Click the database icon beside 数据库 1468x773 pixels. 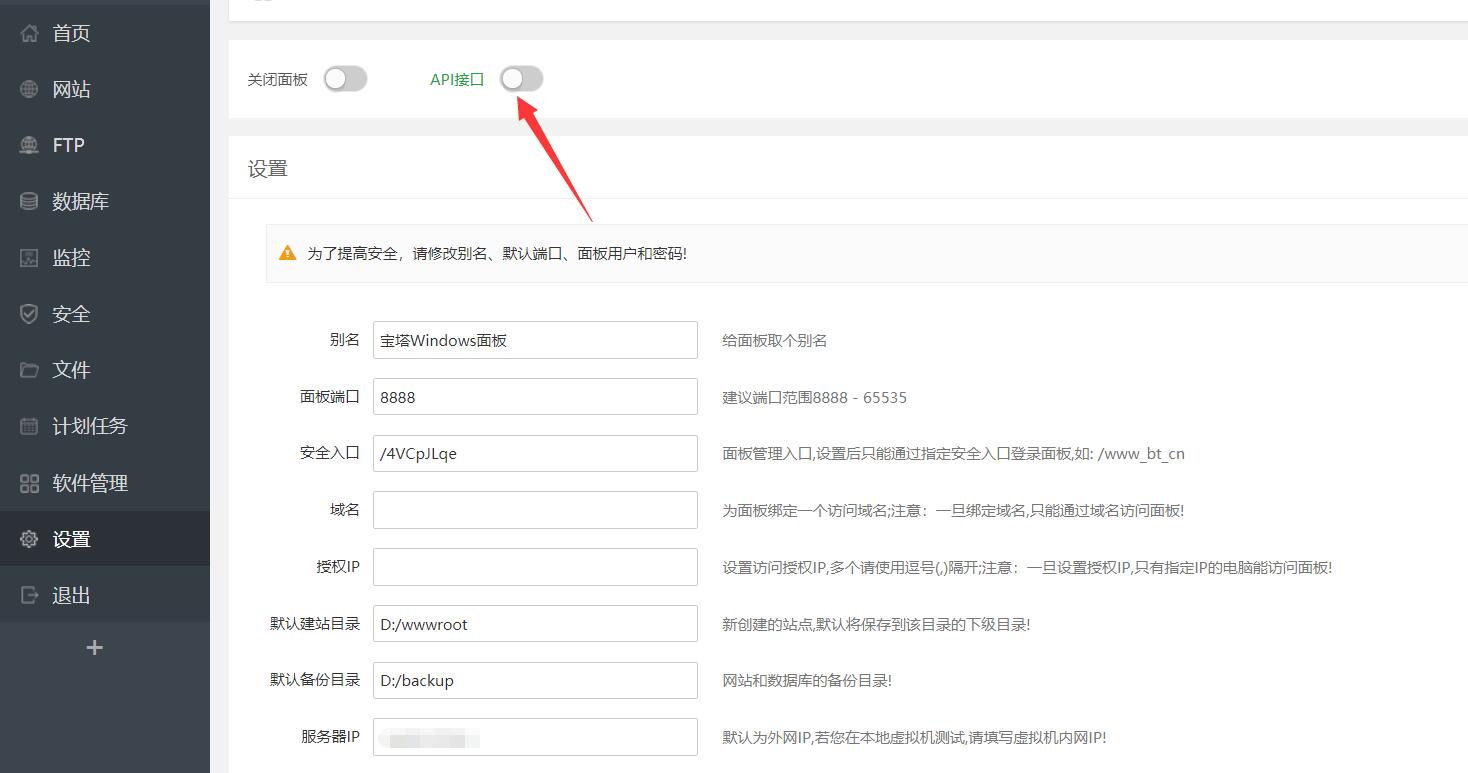point(29,201)
